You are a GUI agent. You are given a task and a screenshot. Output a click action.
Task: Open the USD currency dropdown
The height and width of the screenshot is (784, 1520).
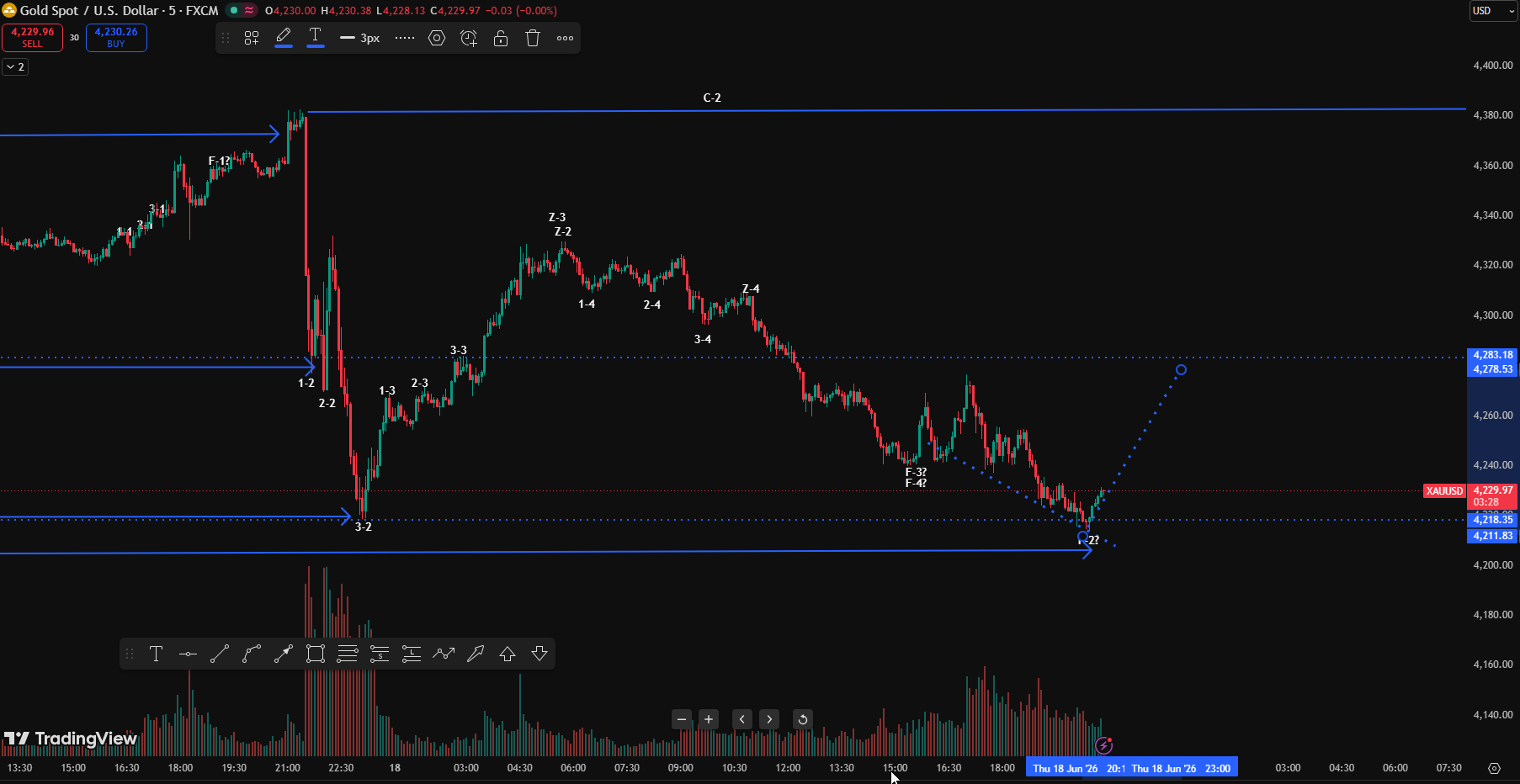[1492, 11]
